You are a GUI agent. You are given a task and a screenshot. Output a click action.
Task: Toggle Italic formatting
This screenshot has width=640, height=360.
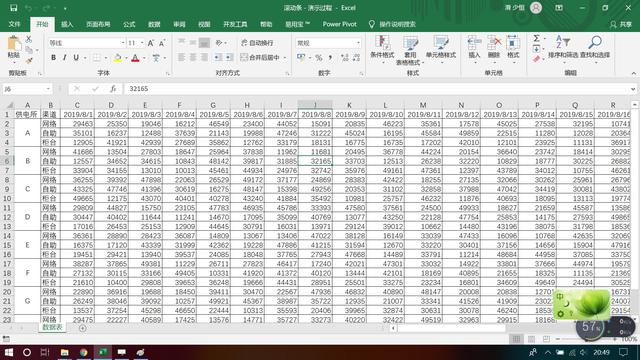pos(64,58)
